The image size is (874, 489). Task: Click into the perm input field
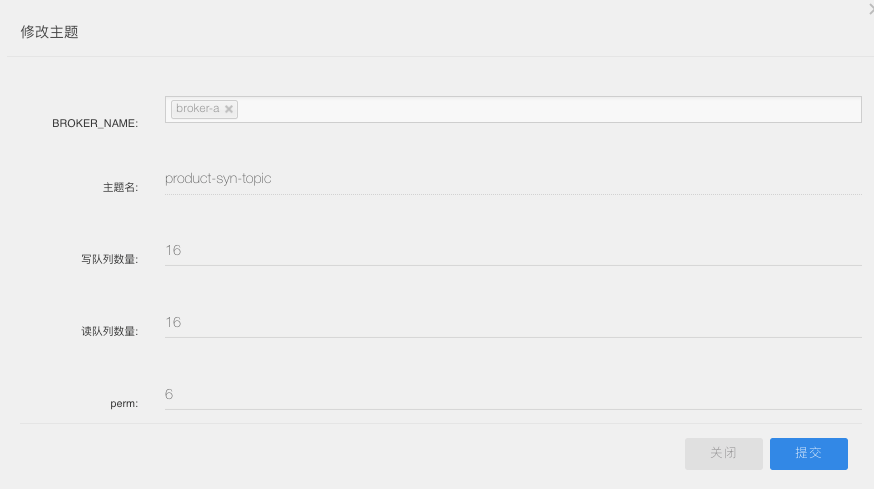(x=513, y=395)
